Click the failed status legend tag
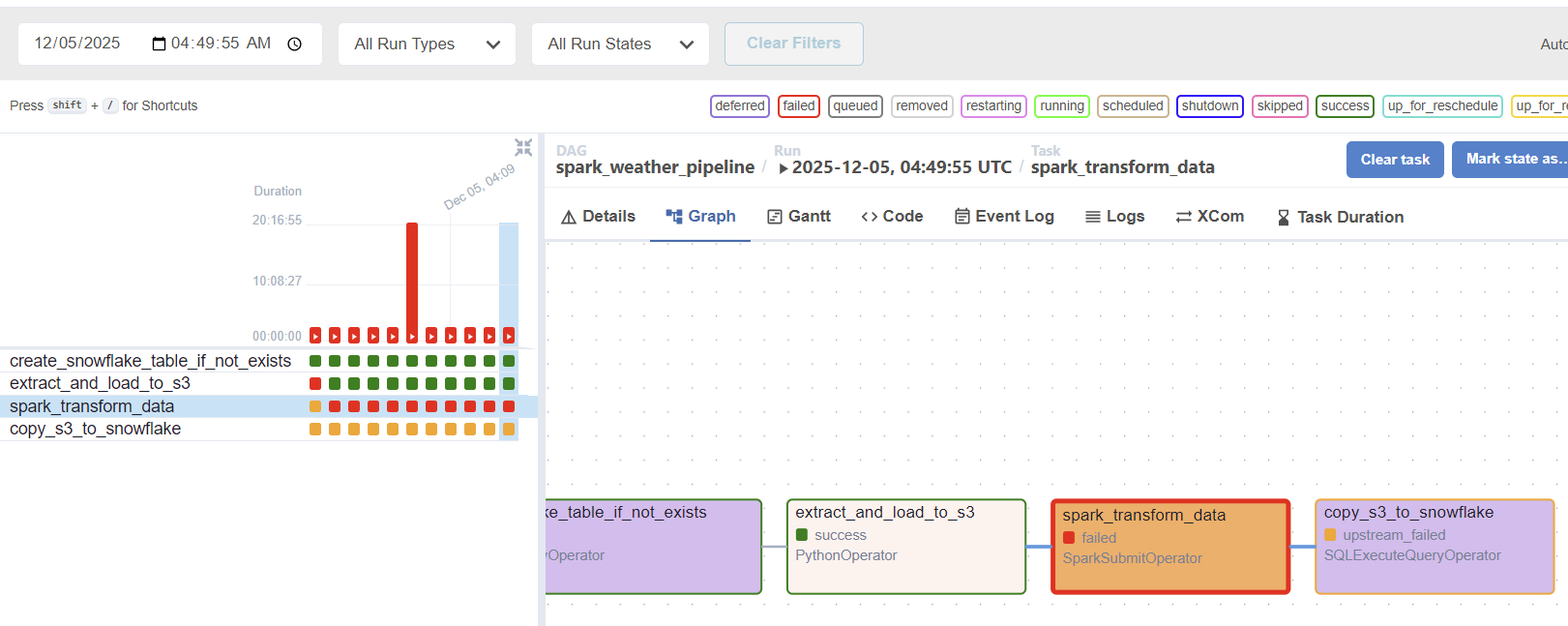Screen dimensions: 1568x626 799,106
